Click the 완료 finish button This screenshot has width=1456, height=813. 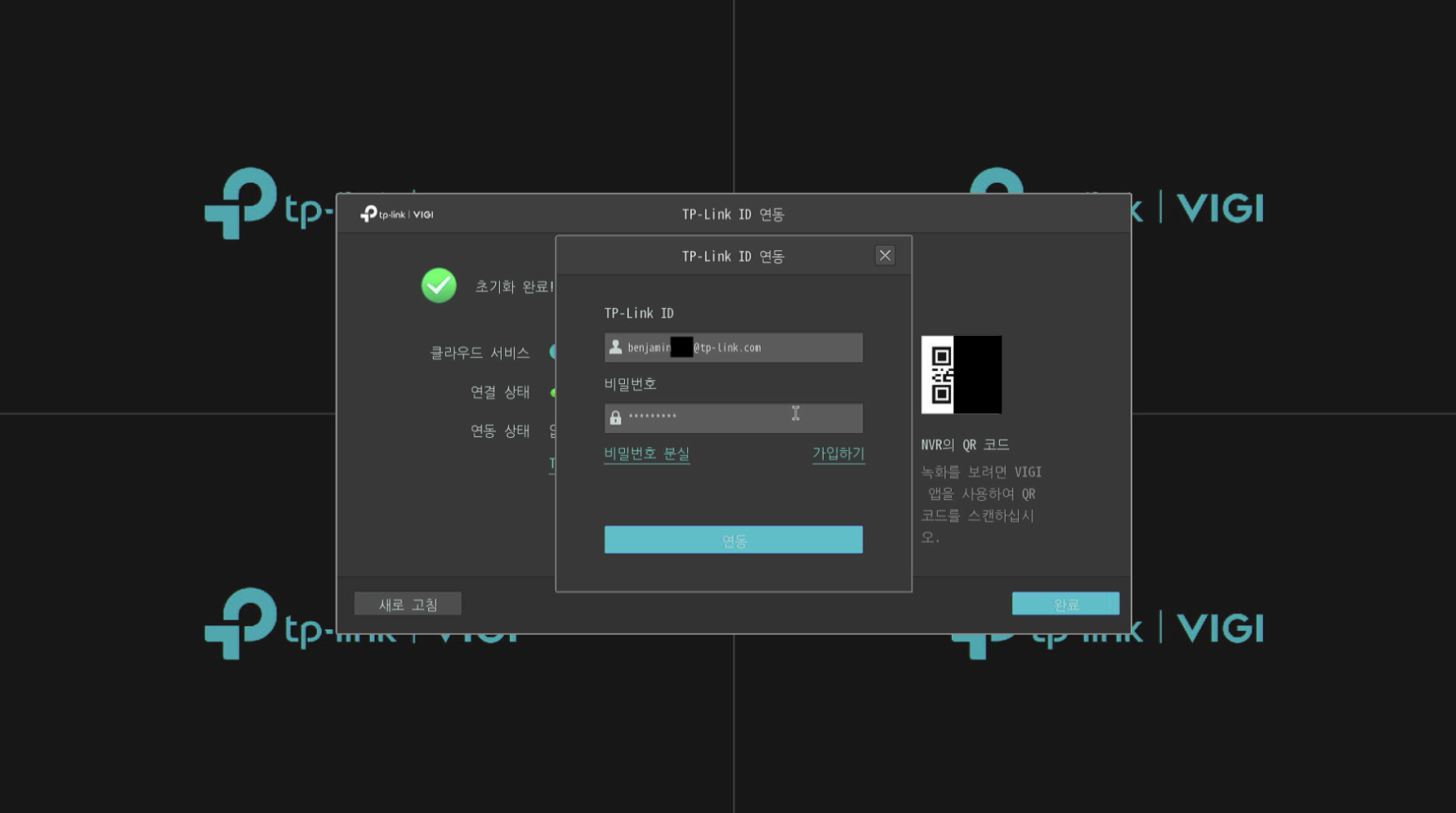1065,605
